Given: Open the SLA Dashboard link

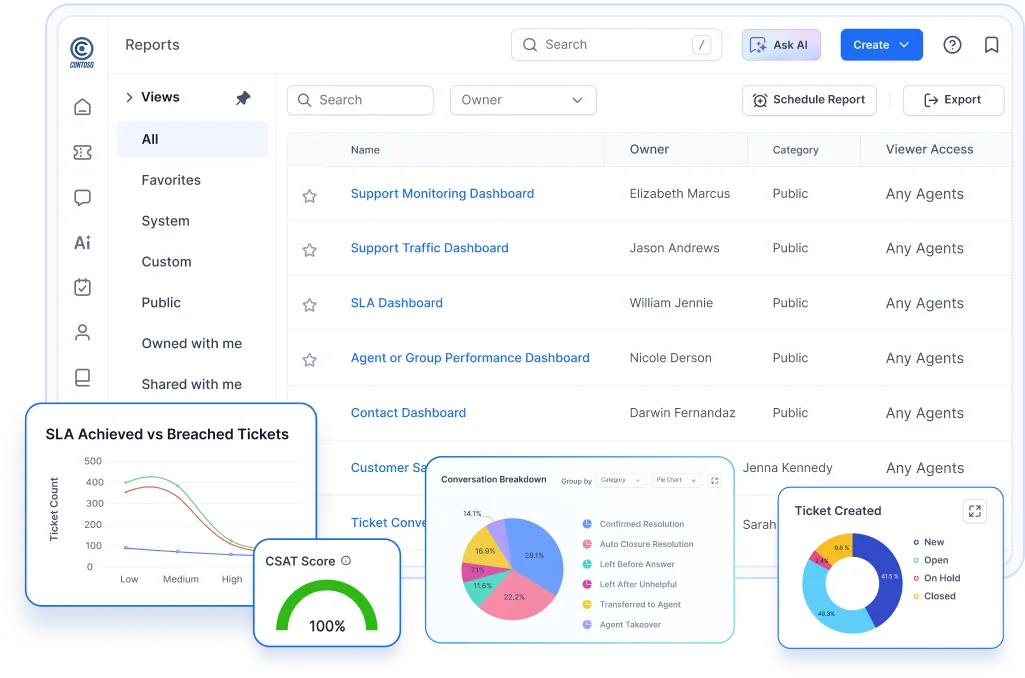Looking at the screenshot, I should [397, 303].
